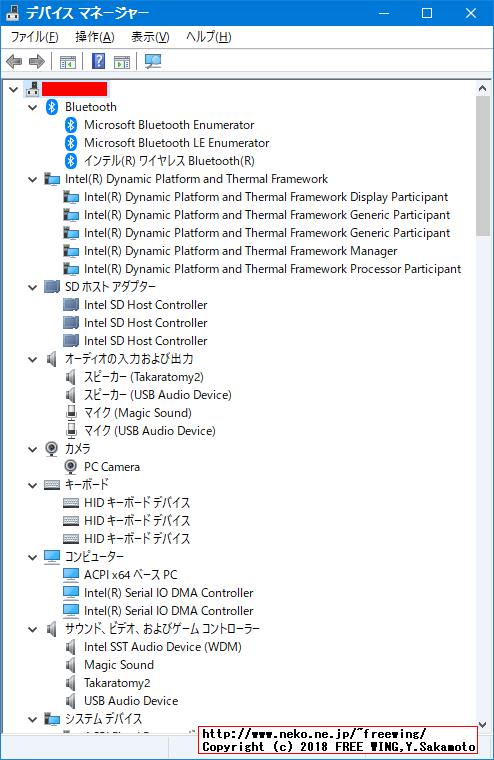The width and height of the screenshot is (494, 760).
Task: Toggle the console tree pane toolbar icon
Action: tap(67, 62)
